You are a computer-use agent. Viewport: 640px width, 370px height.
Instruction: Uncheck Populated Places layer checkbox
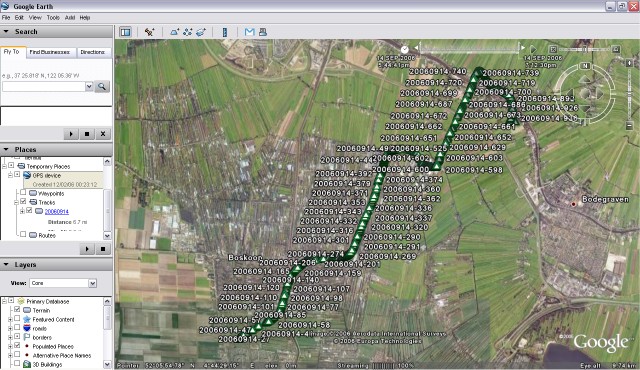point(17,346)
